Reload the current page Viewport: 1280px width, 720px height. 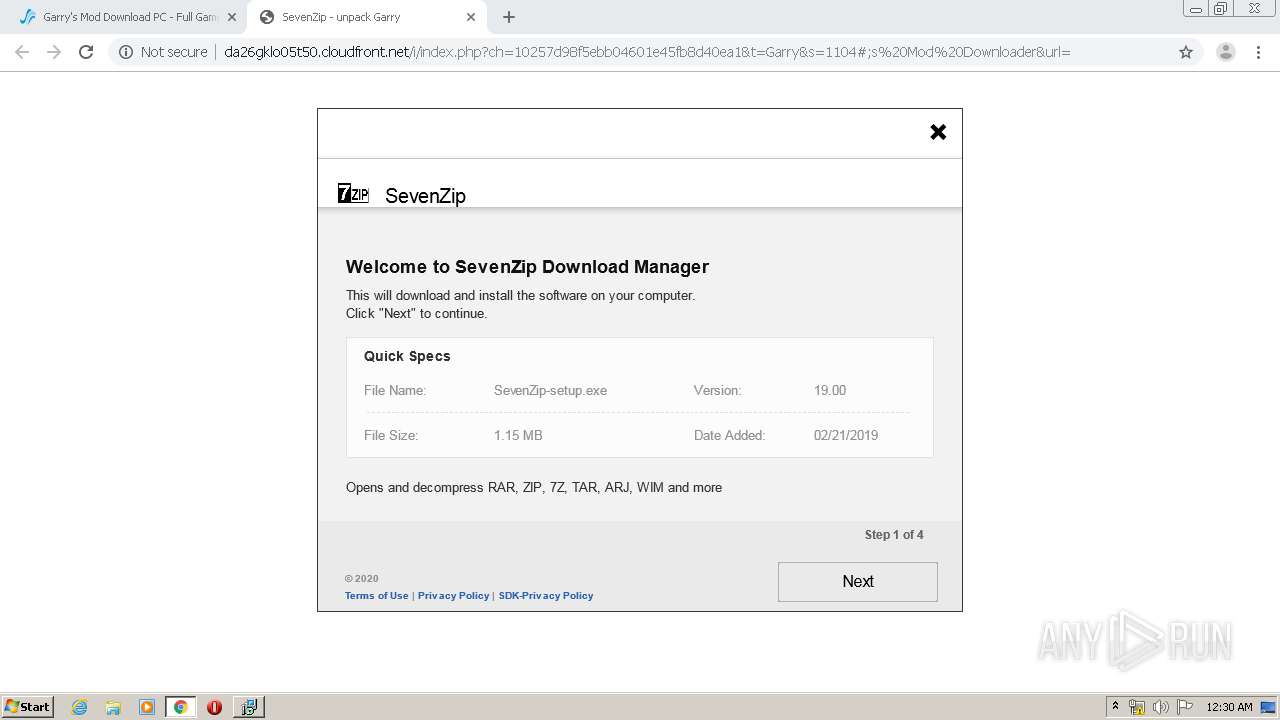pos(86,52)
